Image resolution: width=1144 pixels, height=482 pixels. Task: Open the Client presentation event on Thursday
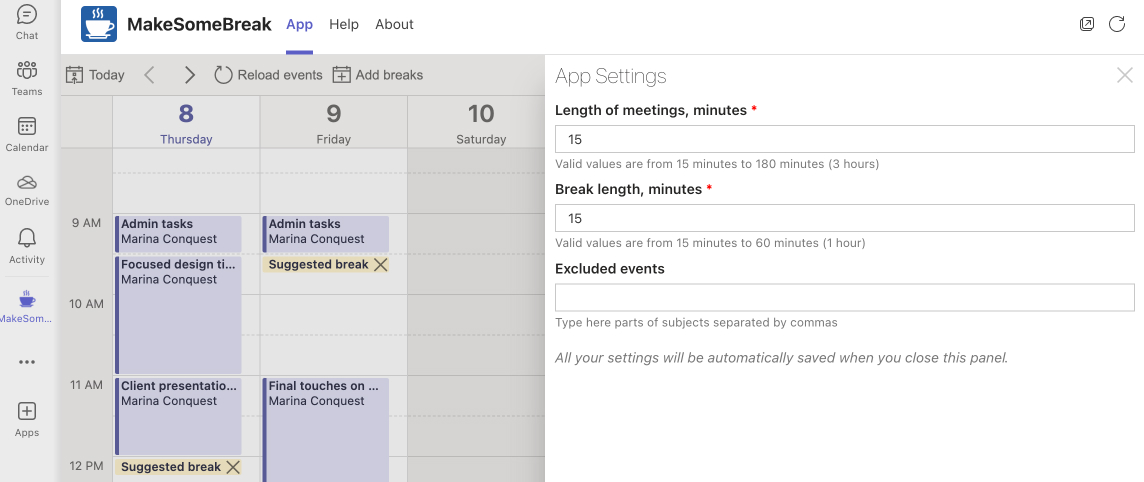point(178,416)
